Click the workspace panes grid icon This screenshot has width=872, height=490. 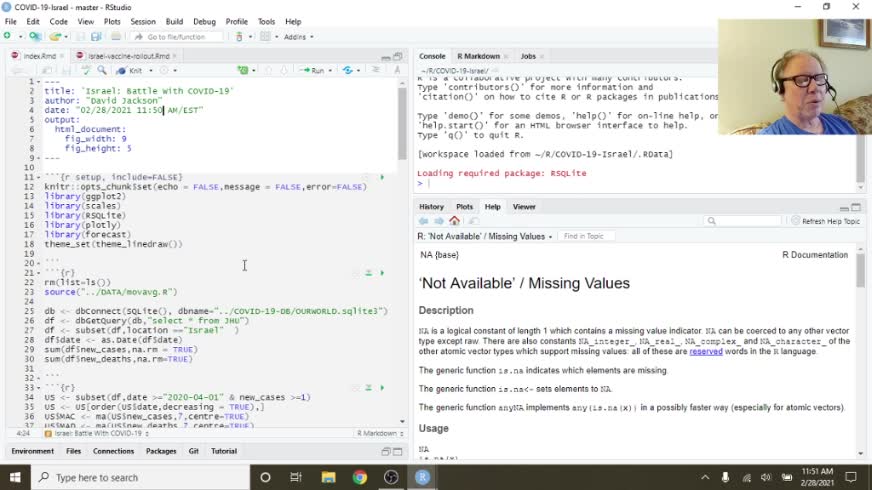pos(265,37)
